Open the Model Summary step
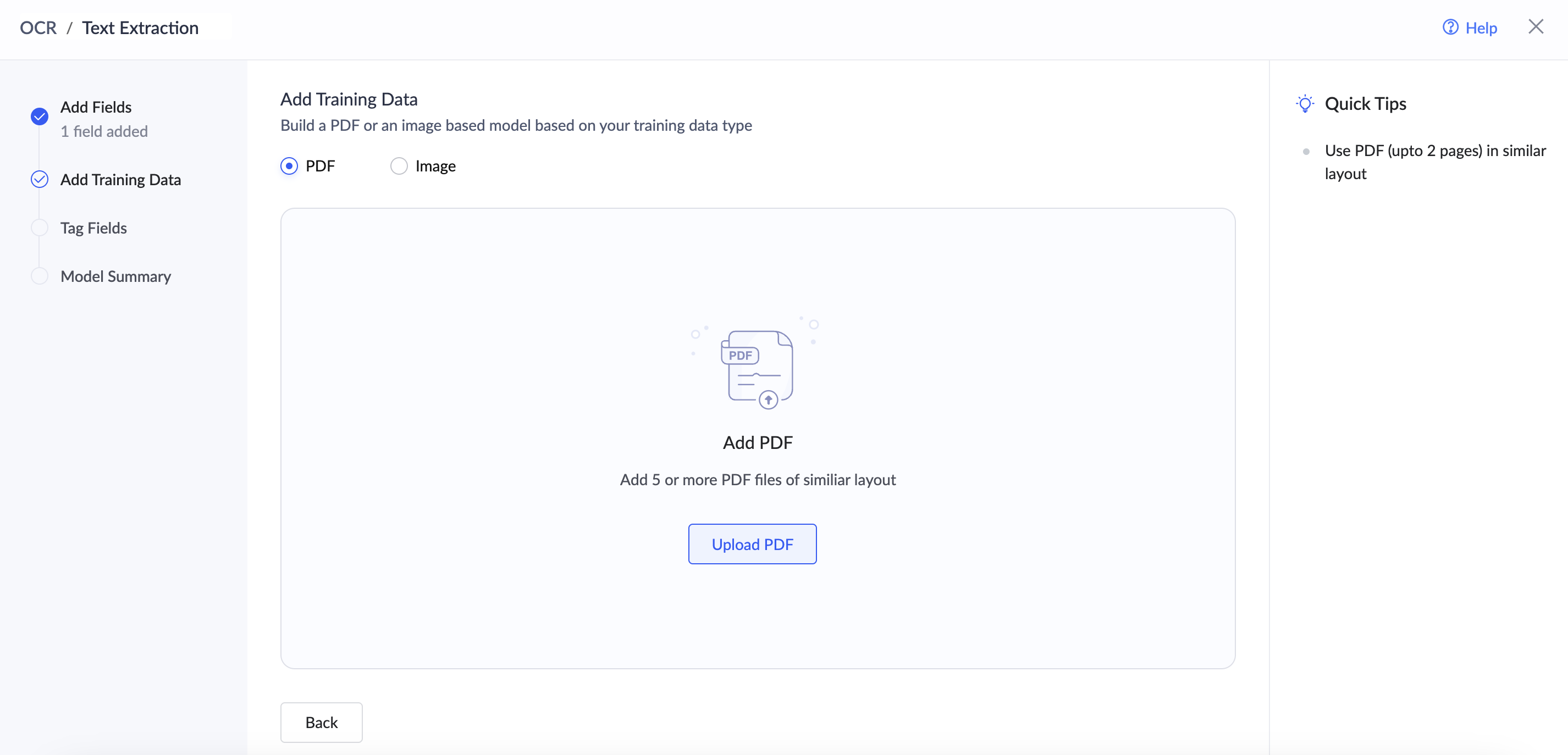 115,276
